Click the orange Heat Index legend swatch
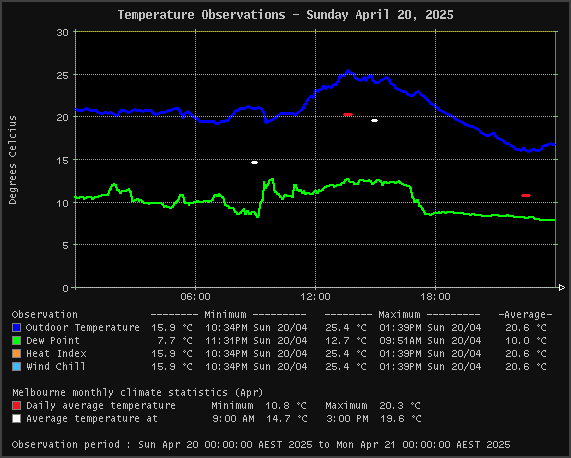This screenshot has width=571, height=458. [x=16, y=354]
